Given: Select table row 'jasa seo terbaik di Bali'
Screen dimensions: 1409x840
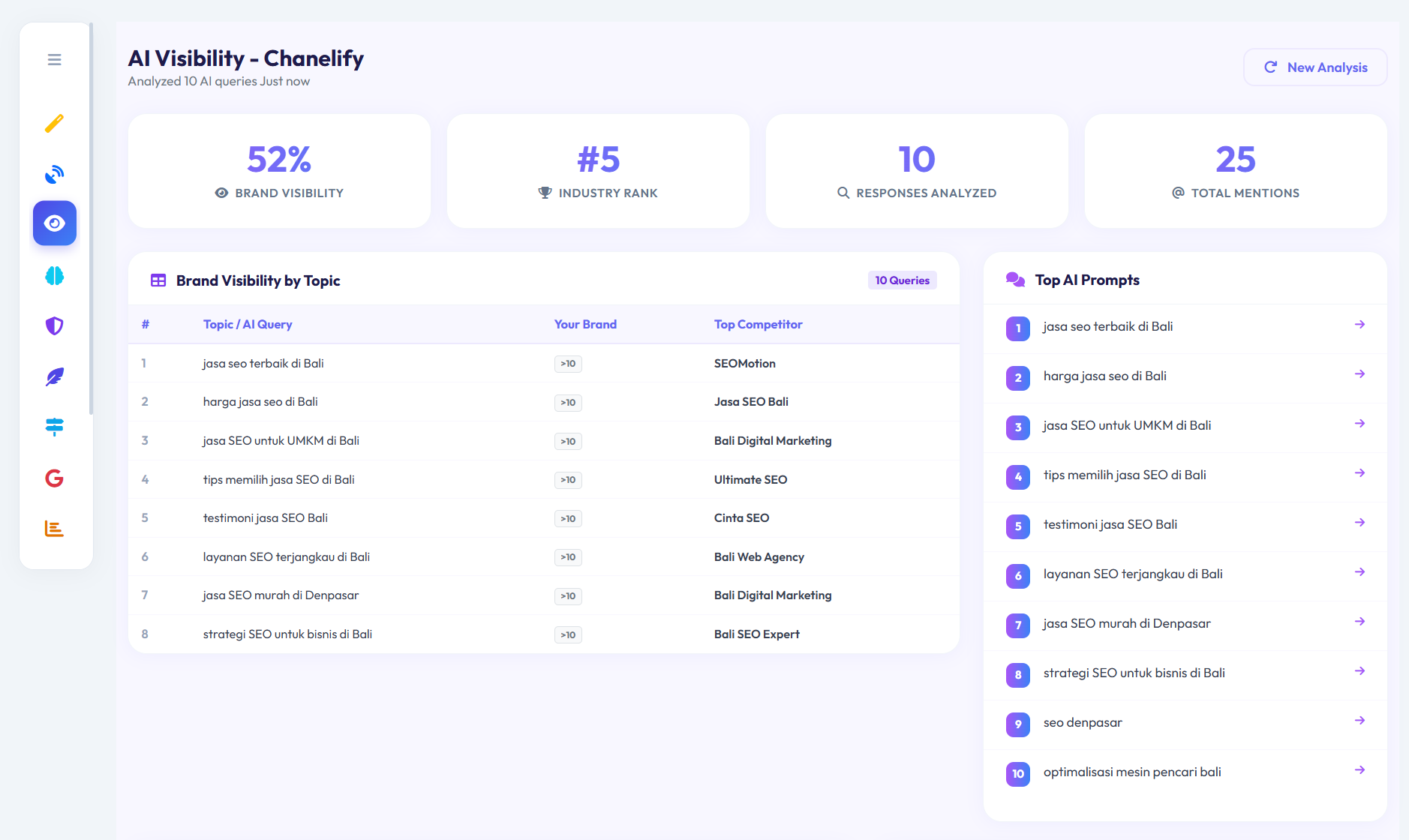Looking at the screenshot, I should (544, 363).
